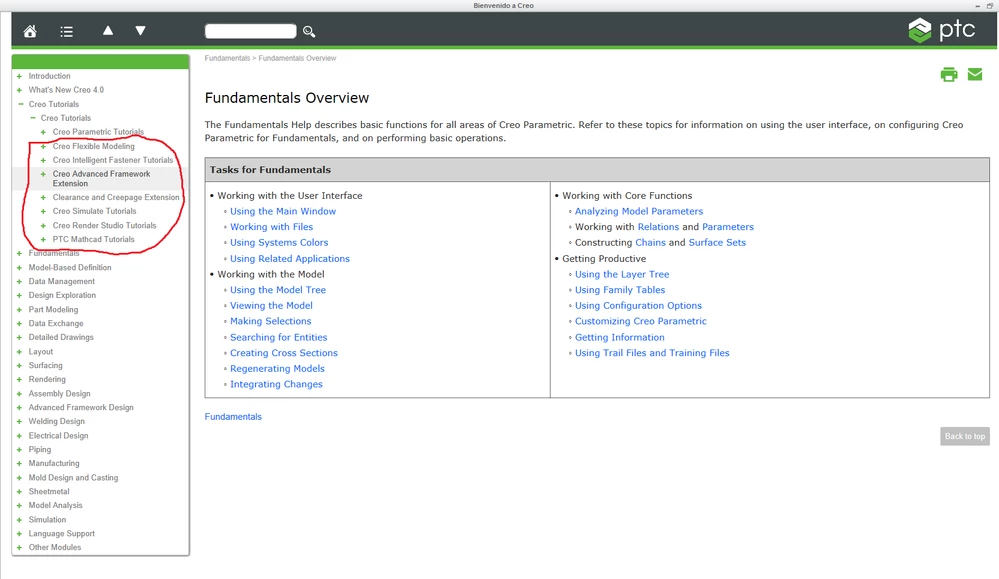Select Piping in contents tree
This screenshot has height=579, width=999.
(x=40, y=449)
